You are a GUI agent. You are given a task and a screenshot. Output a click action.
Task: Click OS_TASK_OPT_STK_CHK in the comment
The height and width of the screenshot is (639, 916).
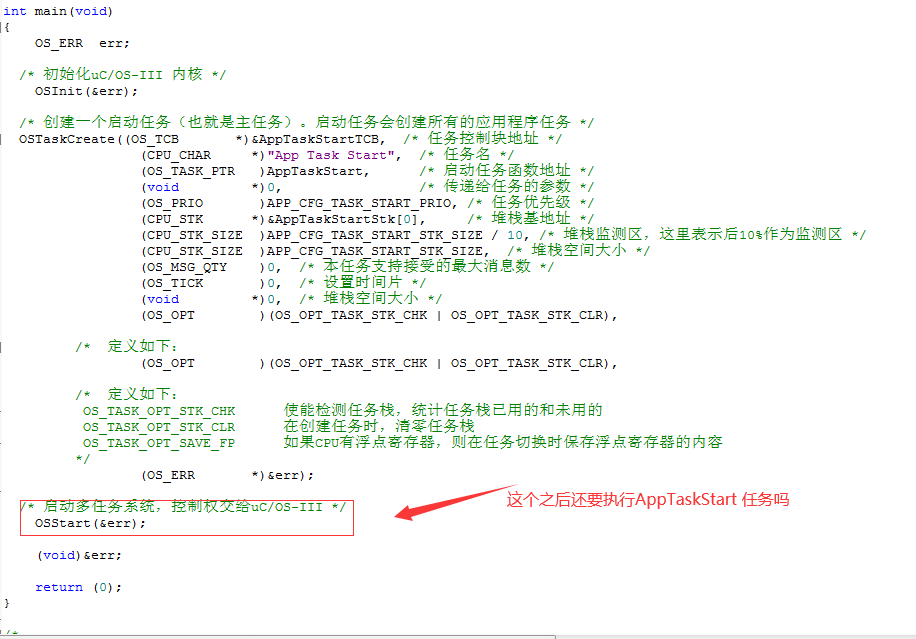click(159, 411)
